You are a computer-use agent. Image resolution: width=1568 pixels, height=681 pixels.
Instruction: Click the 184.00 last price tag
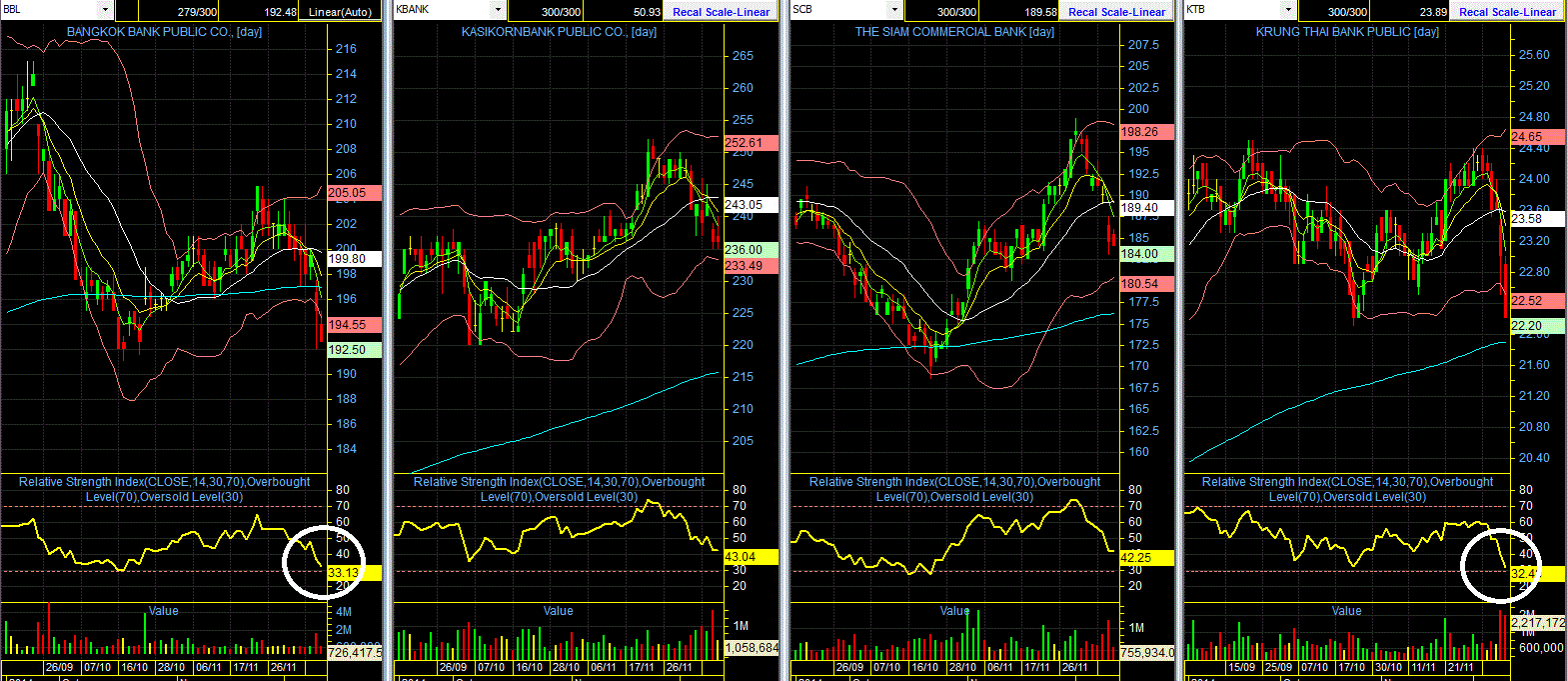tap(1146, 254)
